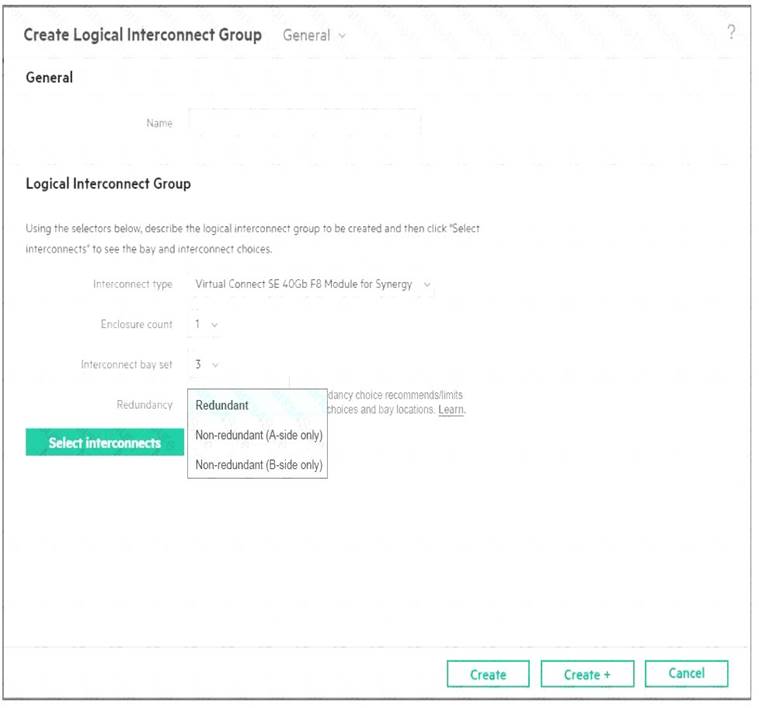Open the Enclosure count dropdown
759x708 pixels.
[206, 324]
